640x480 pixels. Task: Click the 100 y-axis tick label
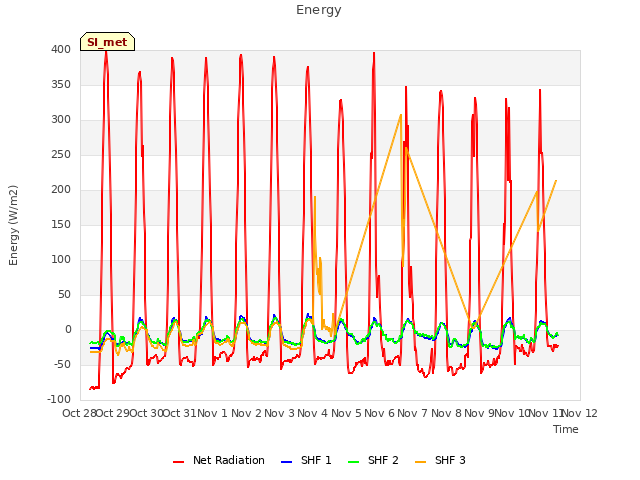tap(61, 260)
